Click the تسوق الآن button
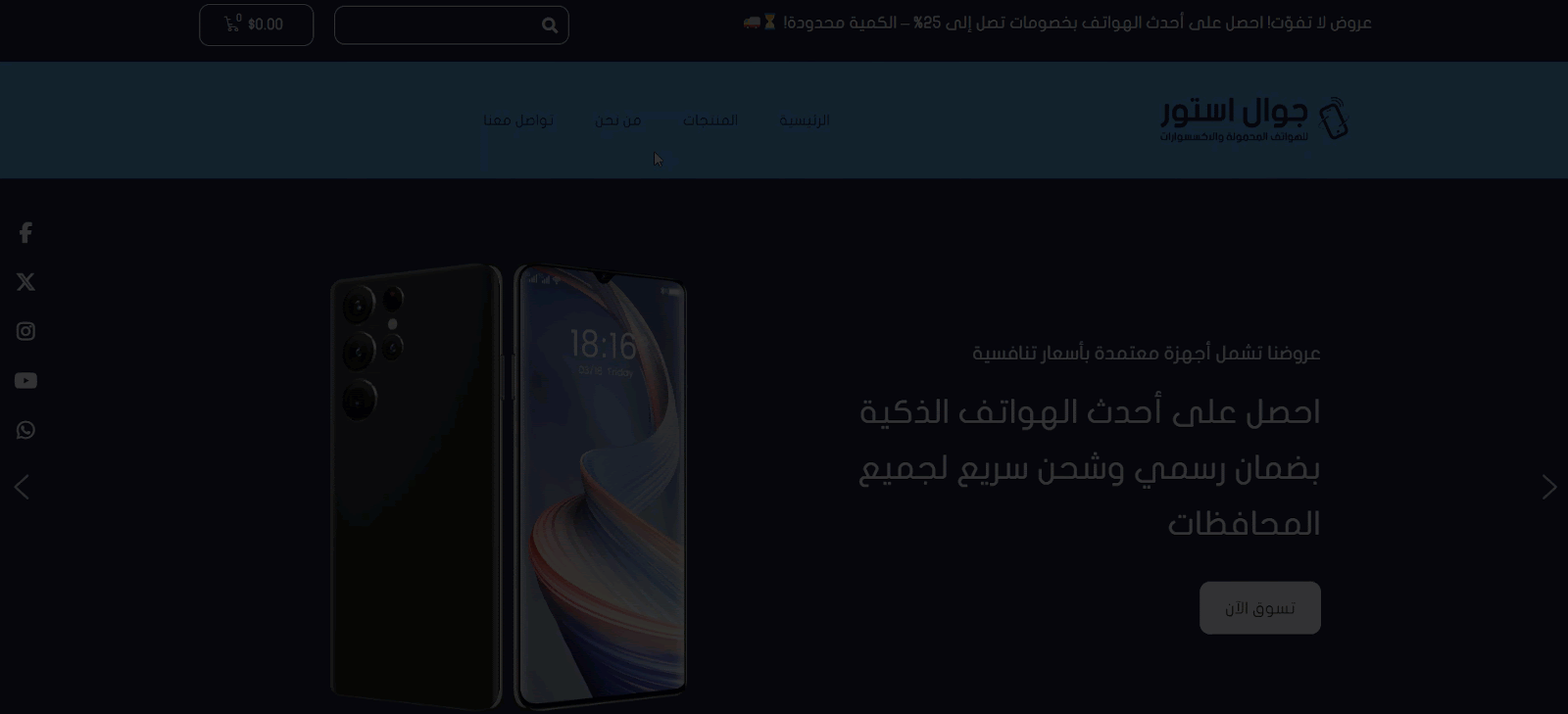Viewport: 1568px width, 714px height. (x=1260, y=608)
